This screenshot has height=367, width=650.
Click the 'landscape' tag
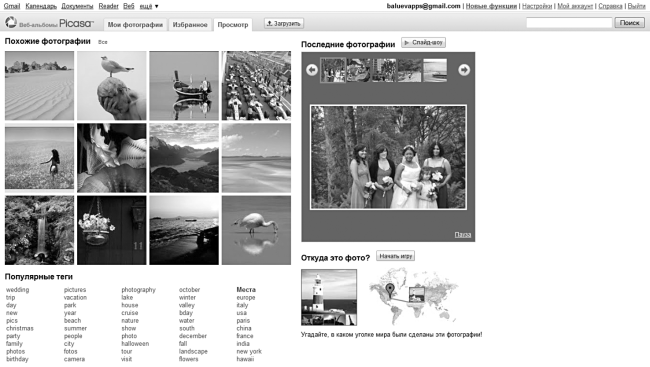click(x=193, y=351)
